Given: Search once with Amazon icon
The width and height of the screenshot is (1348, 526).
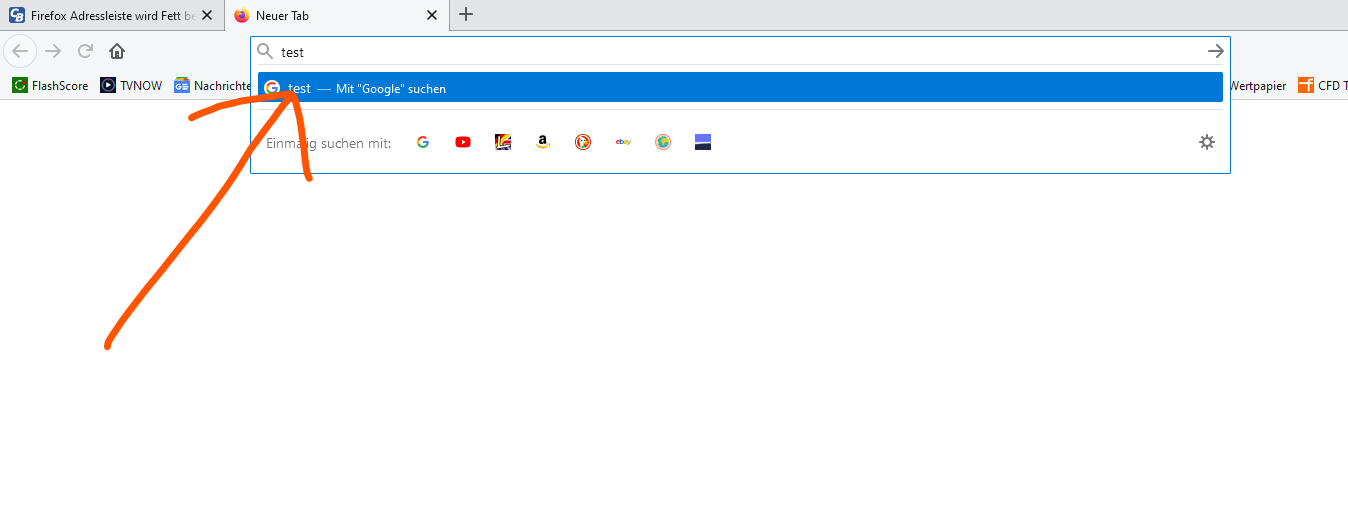Looking at the screenshot, I should tap(543, 142).
